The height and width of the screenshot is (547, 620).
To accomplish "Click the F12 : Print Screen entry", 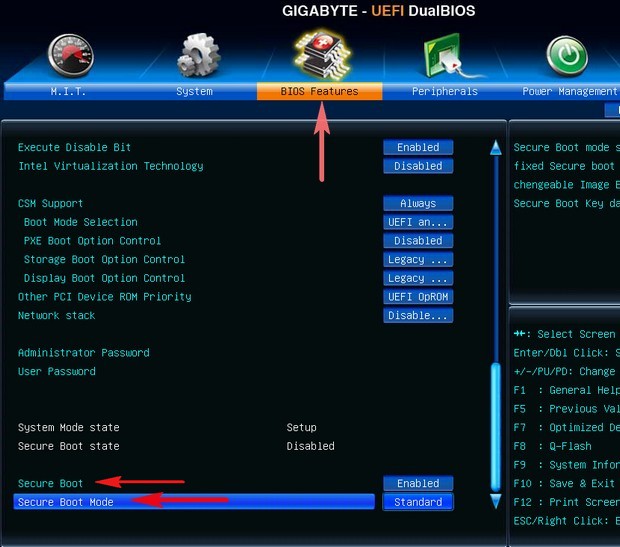I will pos(566,502).
